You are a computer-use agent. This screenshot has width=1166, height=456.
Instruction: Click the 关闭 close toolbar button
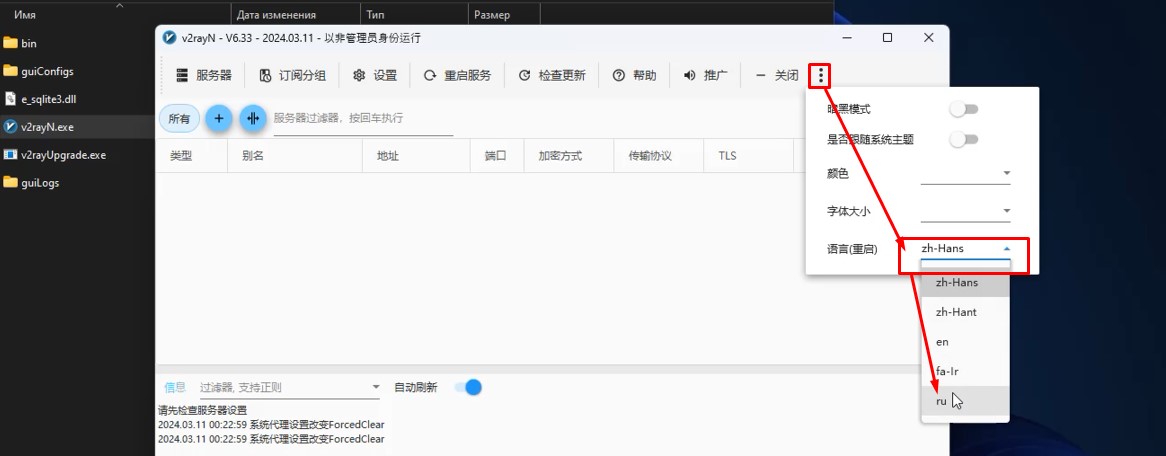pyautogui.click(x=776, y=75)
